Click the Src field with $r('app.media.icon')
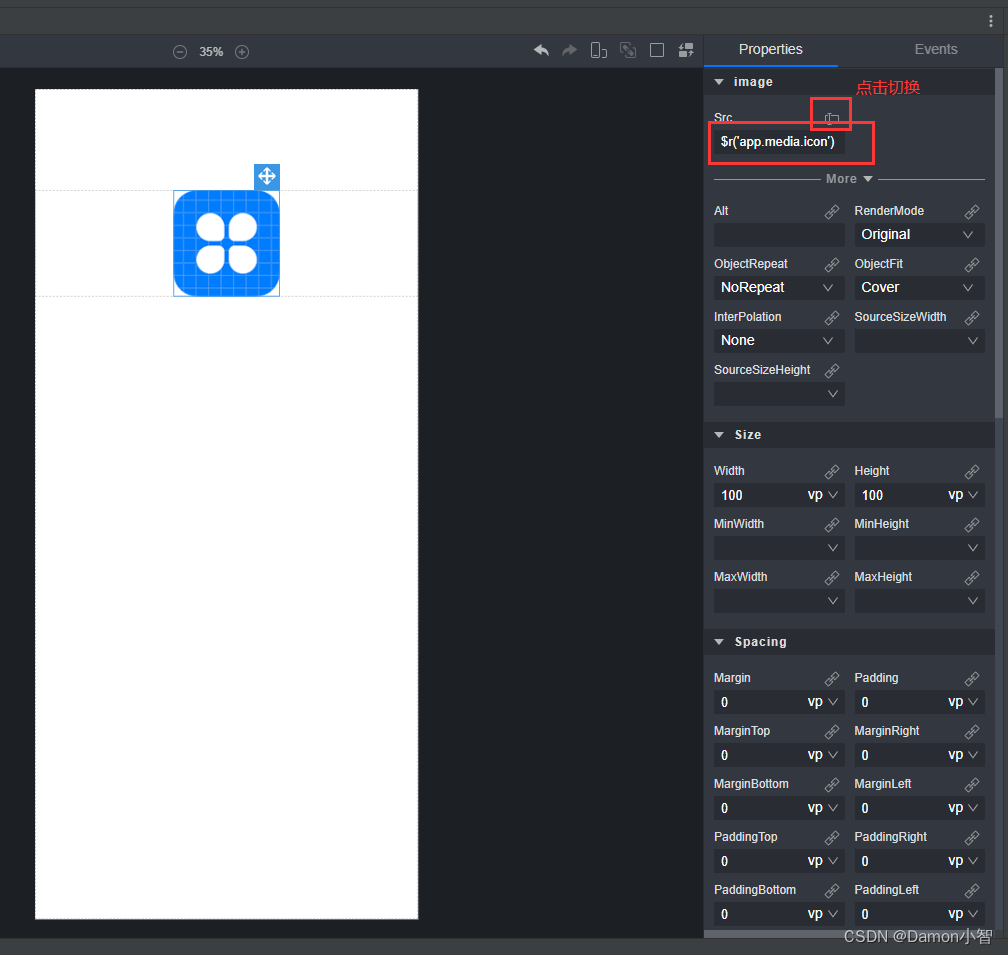This screenshot has width=1008, height=955. (x=778, y=142)
